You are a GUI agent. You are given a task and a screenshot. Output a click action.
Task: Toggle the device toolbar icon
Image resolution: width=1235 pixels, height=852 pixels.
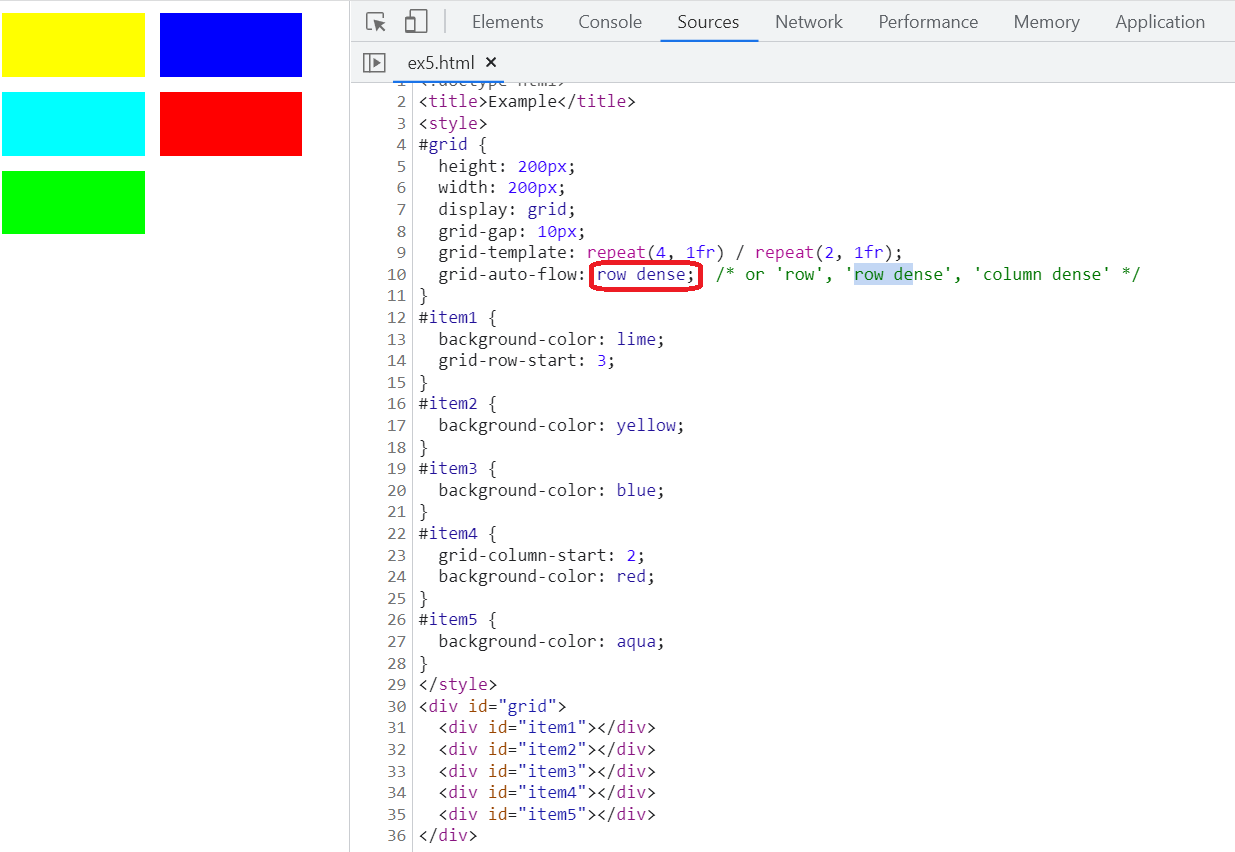pyautogui.click(x=416, y=22)
